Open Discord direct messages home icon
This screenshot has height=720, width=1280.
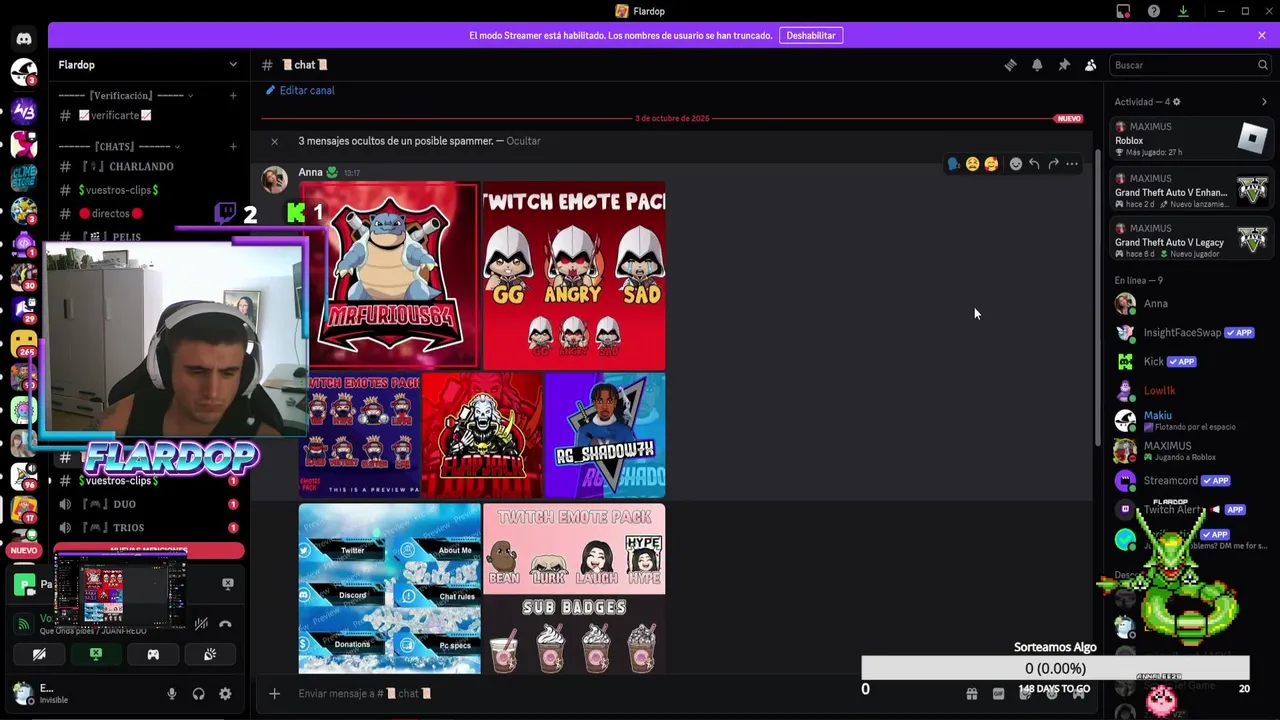click(x=24, y=39)
